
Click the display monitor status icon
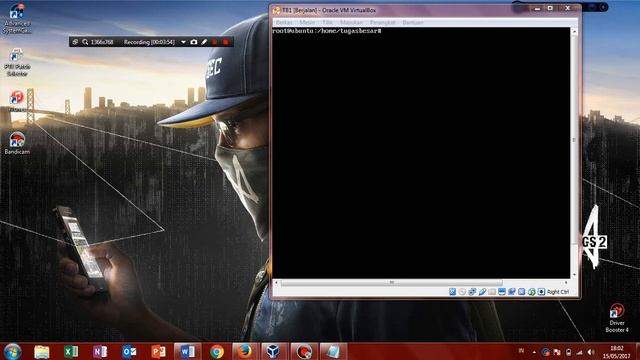(x=502, y=292)
